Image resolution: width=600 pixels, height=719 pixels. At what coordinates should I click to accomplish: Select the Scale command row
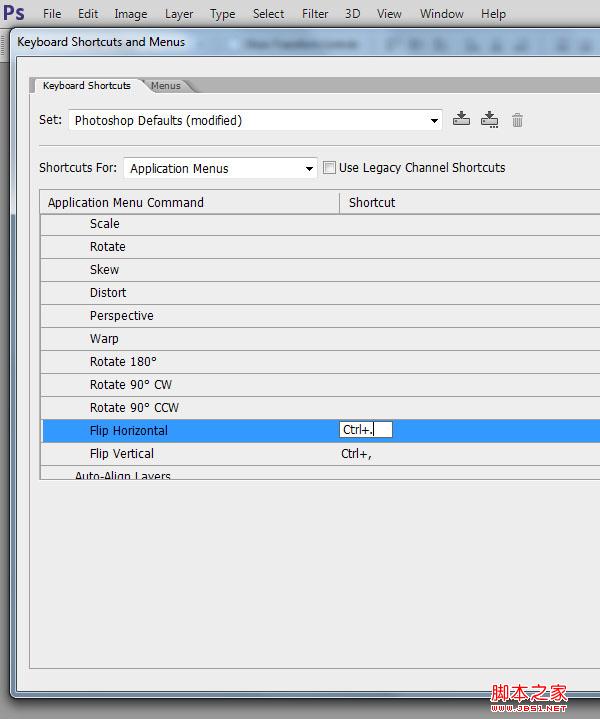pos(320,224)
